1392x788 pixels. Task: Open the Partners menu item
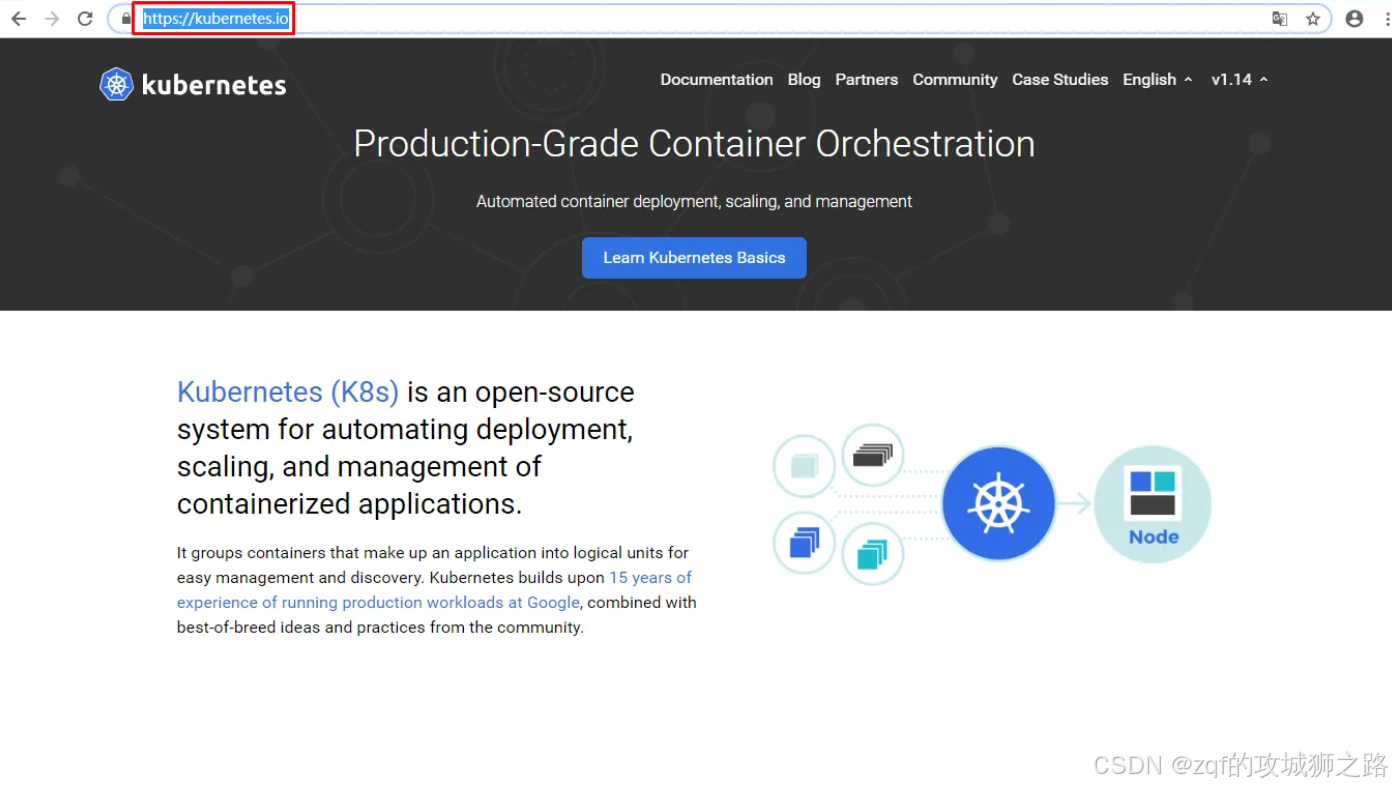point(866,80)
